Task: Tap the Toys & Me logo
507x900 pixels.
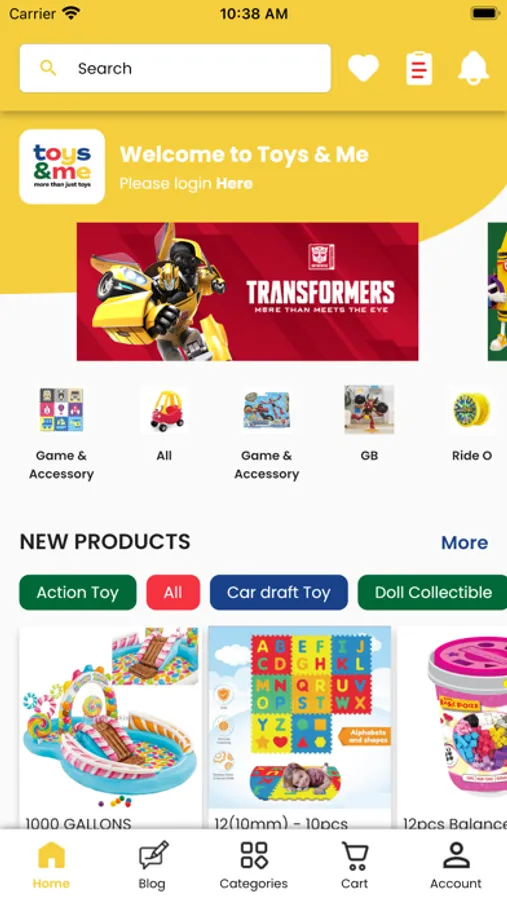Action: coord(62,166)
